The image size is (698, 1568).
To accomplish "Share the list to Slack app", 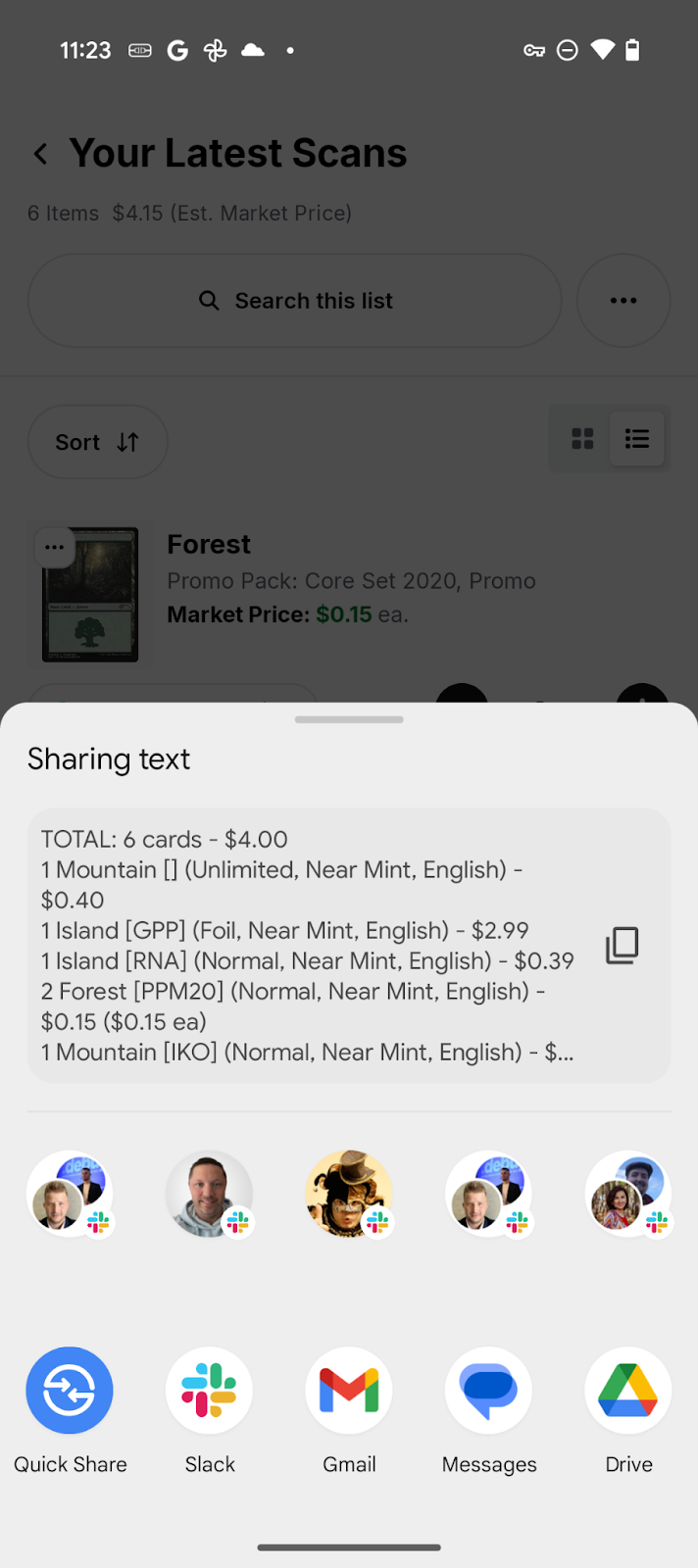I will 209,1391.
